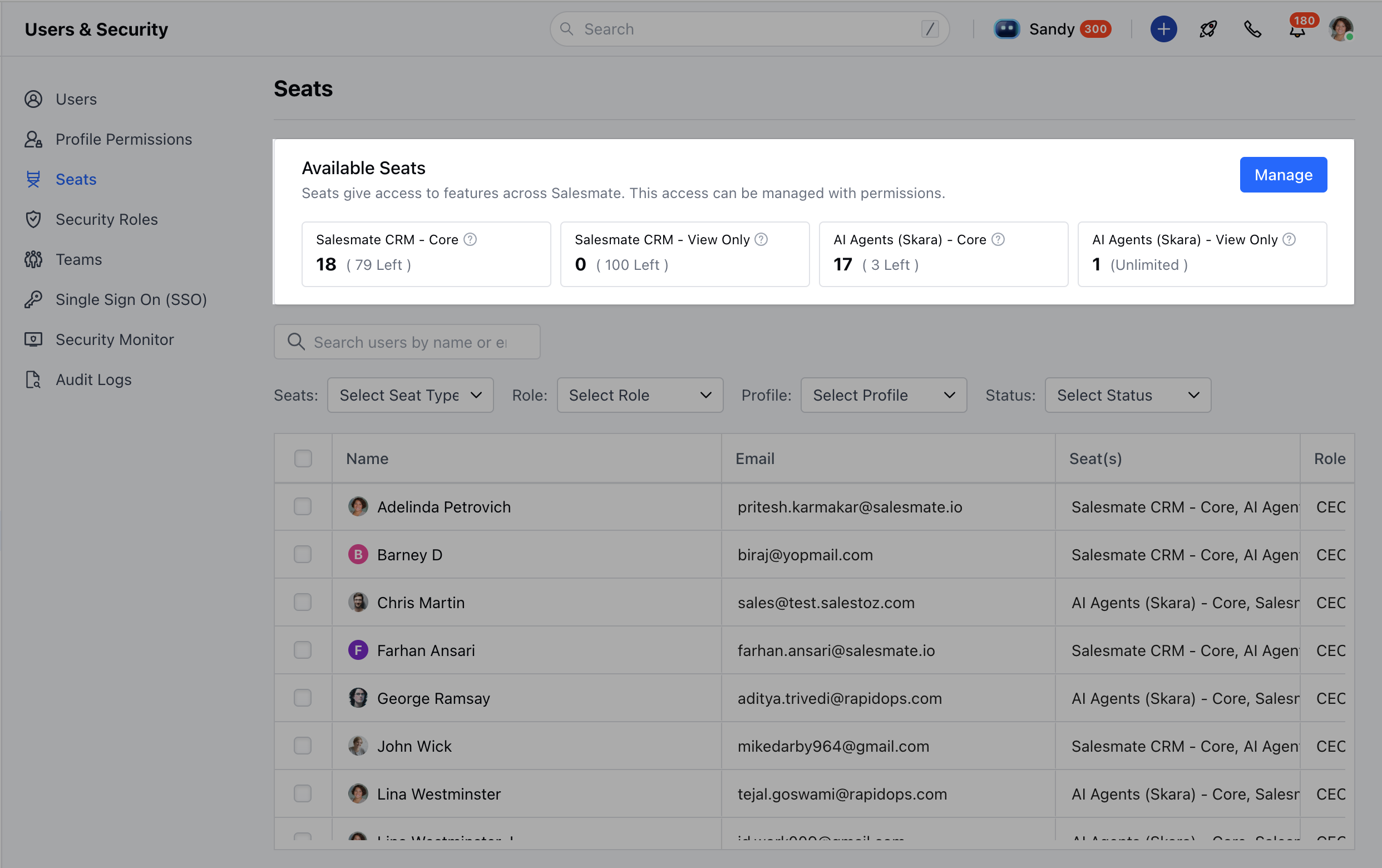The image size is (1382, 868).
Task: Open the Teams section in the sidebar
Action: point(78,259)
